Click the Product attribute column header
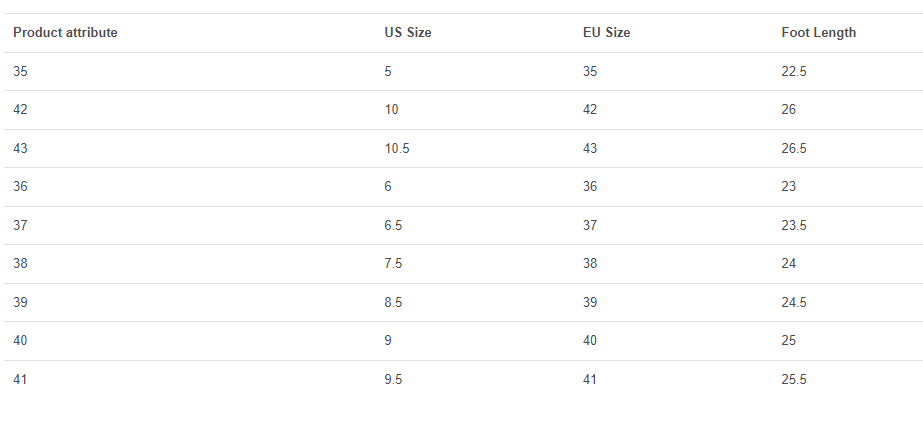Viewport: 923px width, 436px height. coord(65,33)
